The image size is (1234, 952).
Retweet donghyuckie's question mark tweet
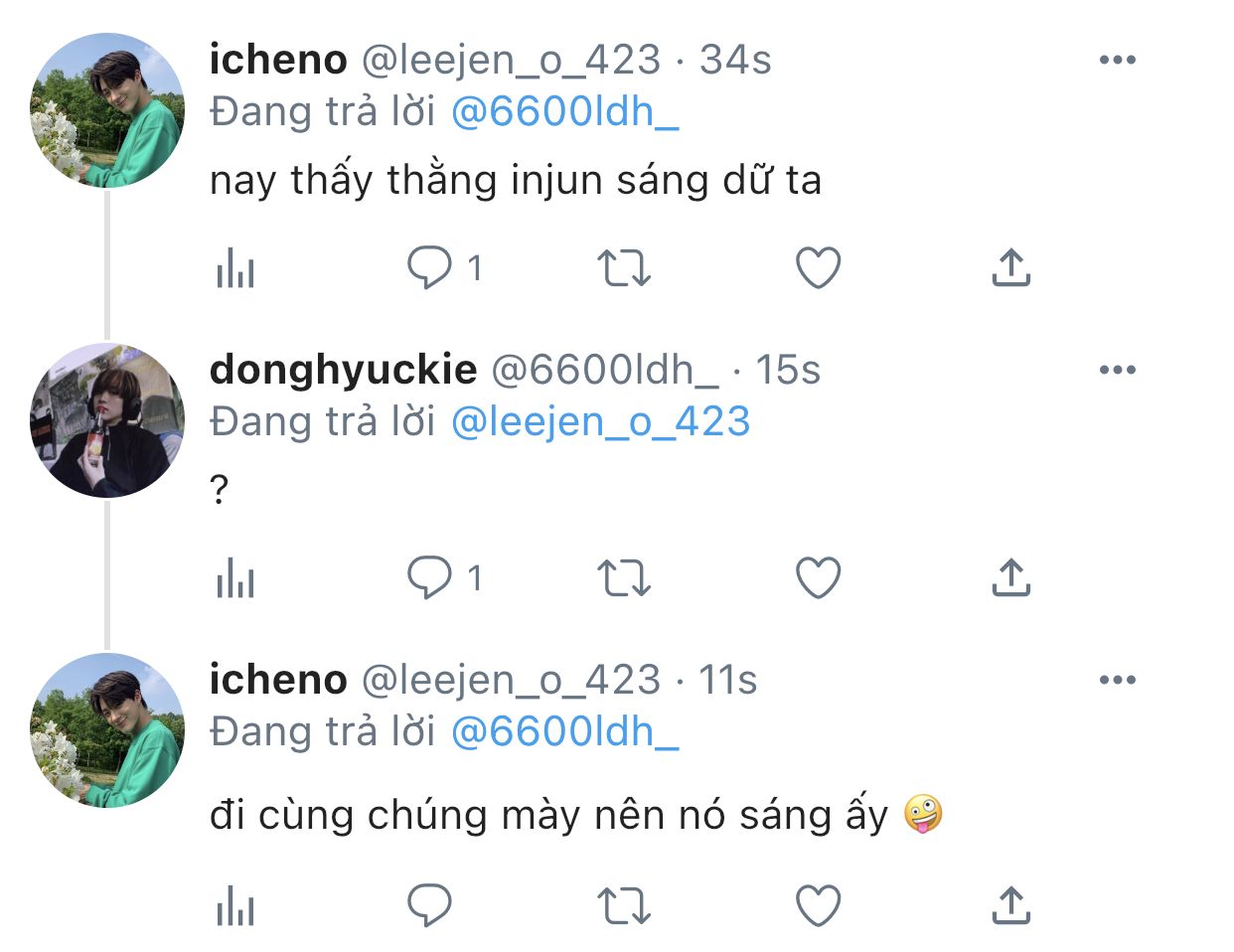(623, 578)
